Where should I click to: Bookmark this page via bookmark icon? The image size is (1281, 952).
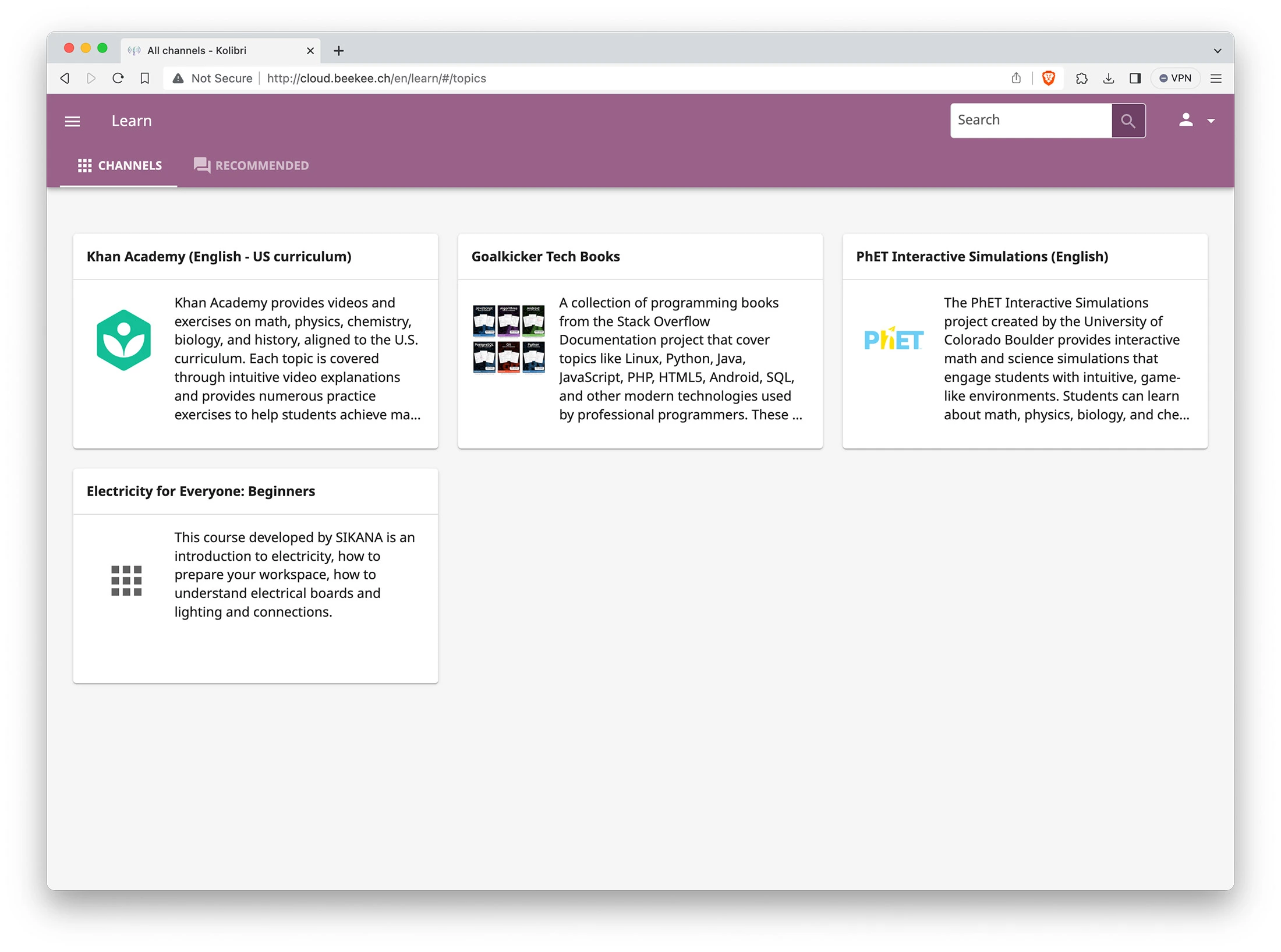(145, 78)
